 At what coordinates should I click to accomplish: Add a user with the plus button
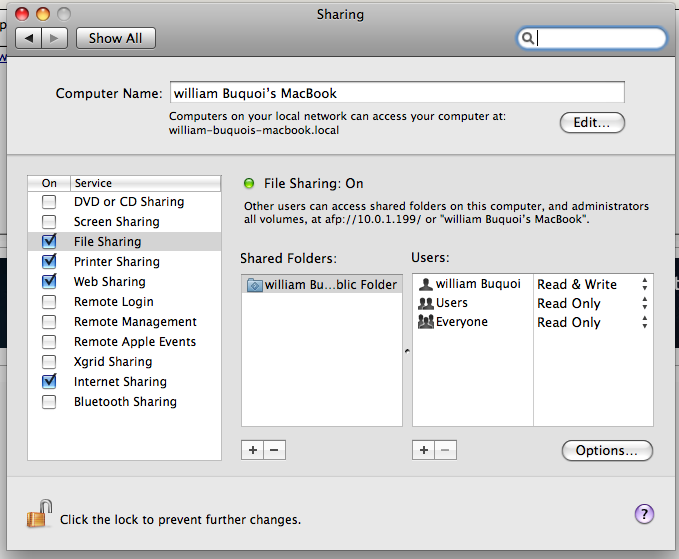pyautogui.click(x=424, y=450)
